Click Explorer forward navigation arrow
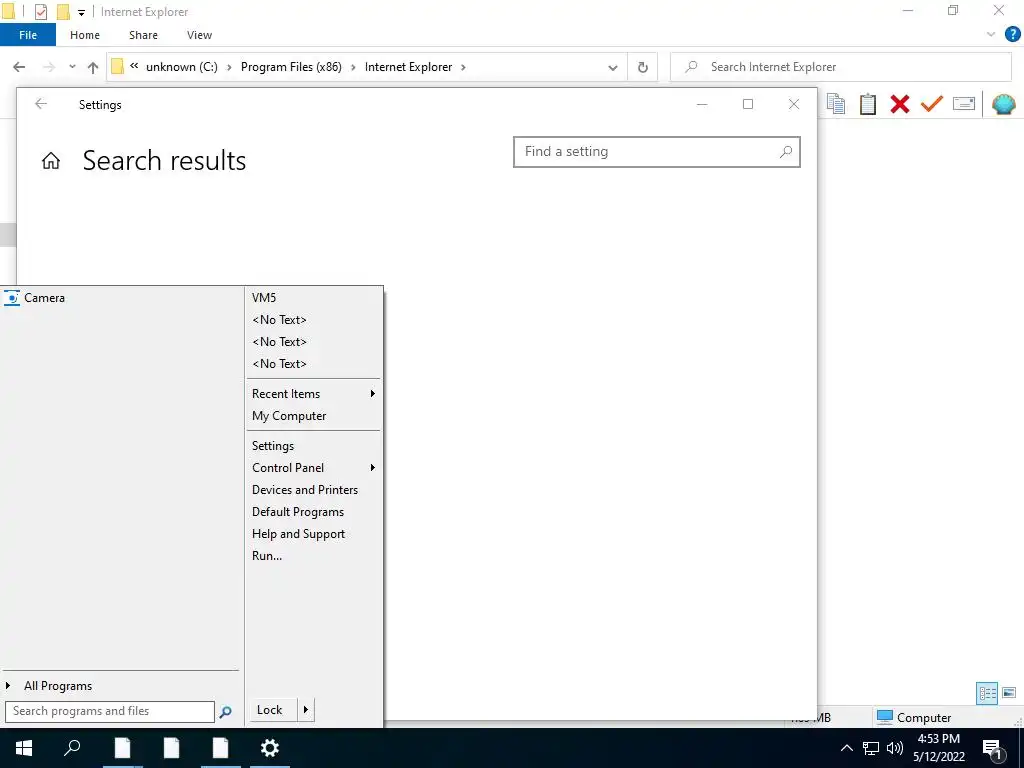This screenshot has width=1024, height=768. coord(49,67)
